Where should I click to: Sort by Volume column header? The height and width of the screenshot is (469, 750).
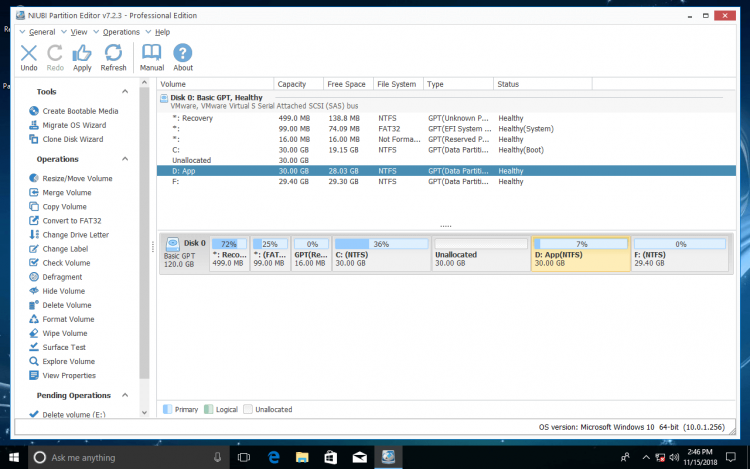pyautogui.click(x=215, y=84)
